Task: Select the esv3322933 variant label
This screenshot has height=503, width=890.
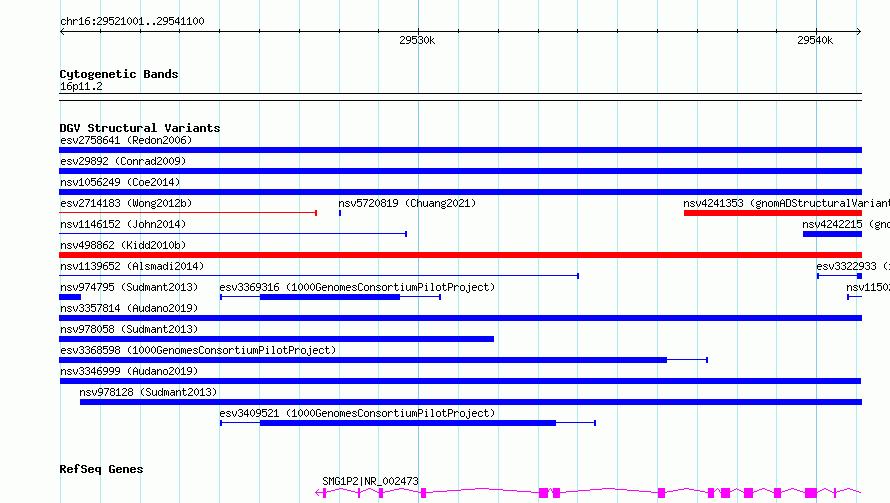Action: coord(853,266)
